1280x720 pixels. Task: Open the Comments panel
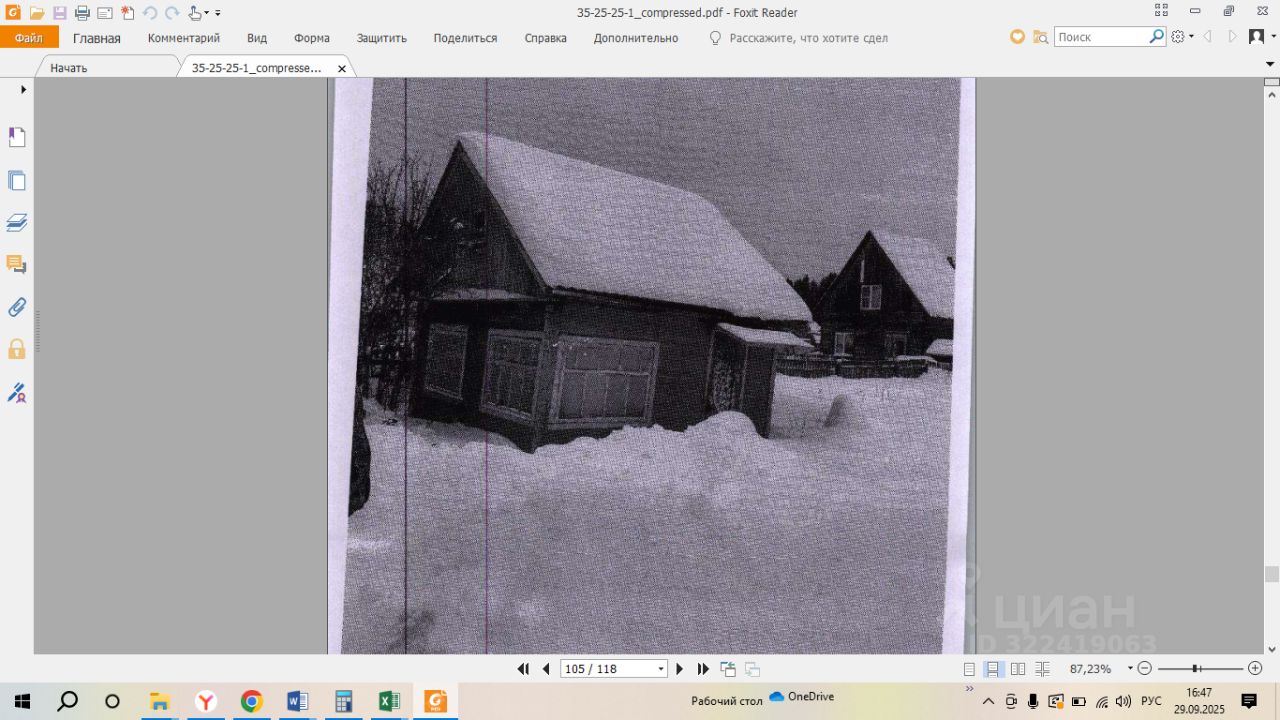17,265
